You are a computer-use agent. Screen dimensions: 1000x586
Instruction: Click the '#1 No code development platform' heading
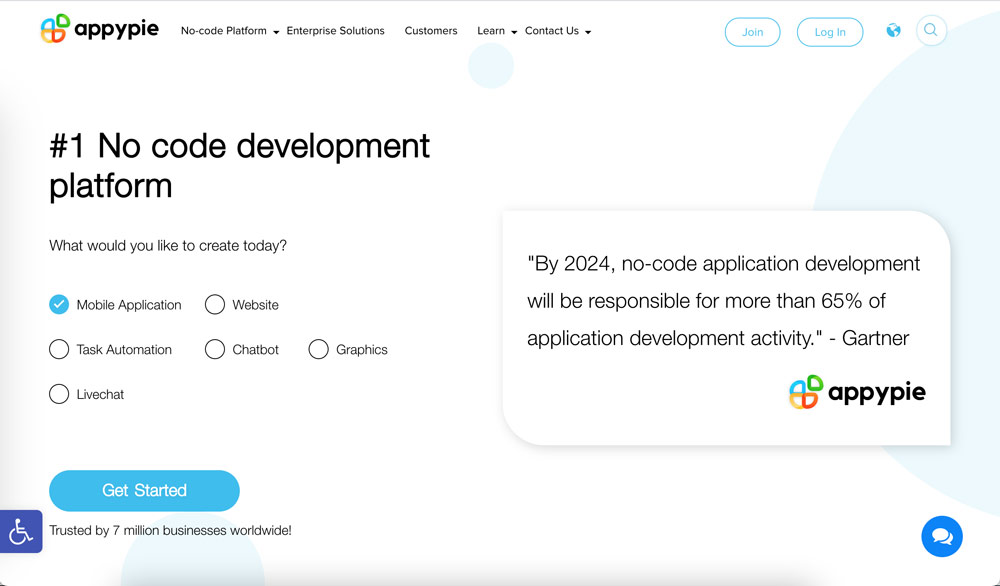[x=240, y=166]
